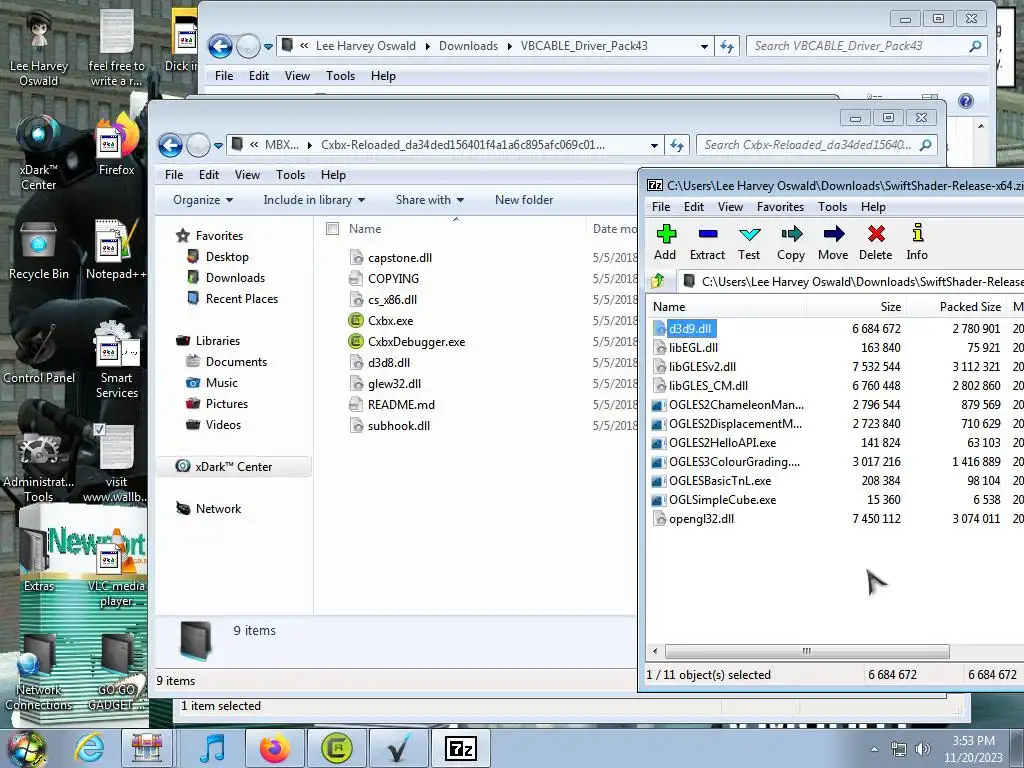This screenshot has height=768, width=1024.
Task: Go up one folder in 7-Zip
Action: click(x=658, y=281)
